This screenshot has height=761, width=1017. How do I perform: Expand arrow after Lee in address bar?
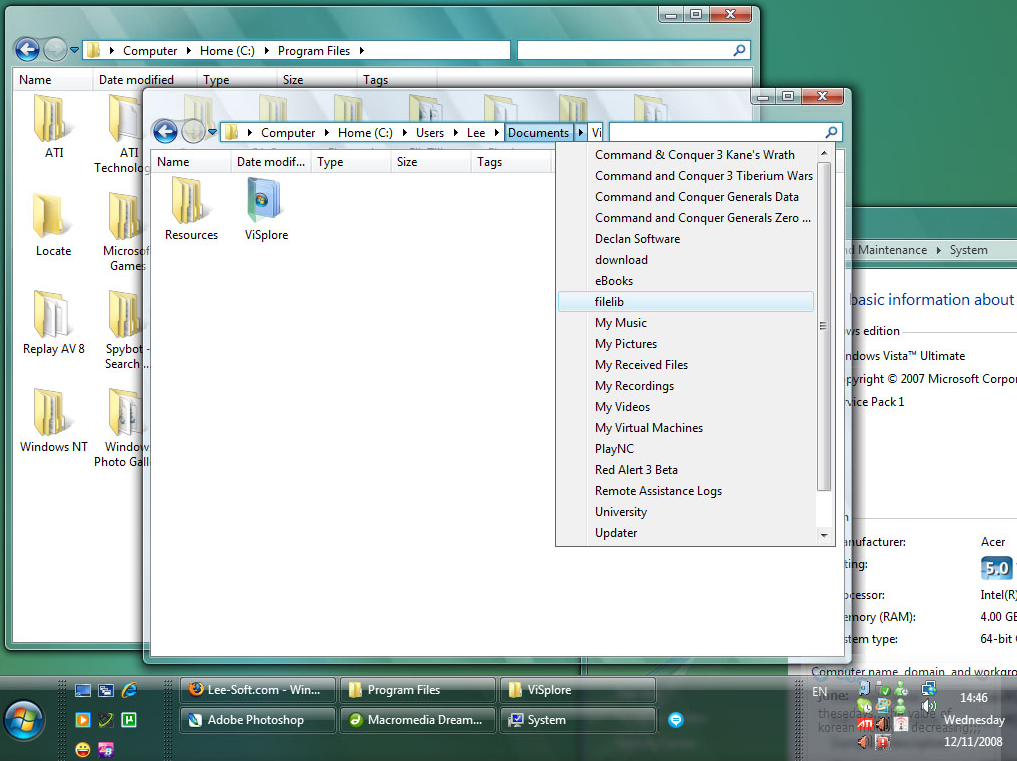pos(497,132)
